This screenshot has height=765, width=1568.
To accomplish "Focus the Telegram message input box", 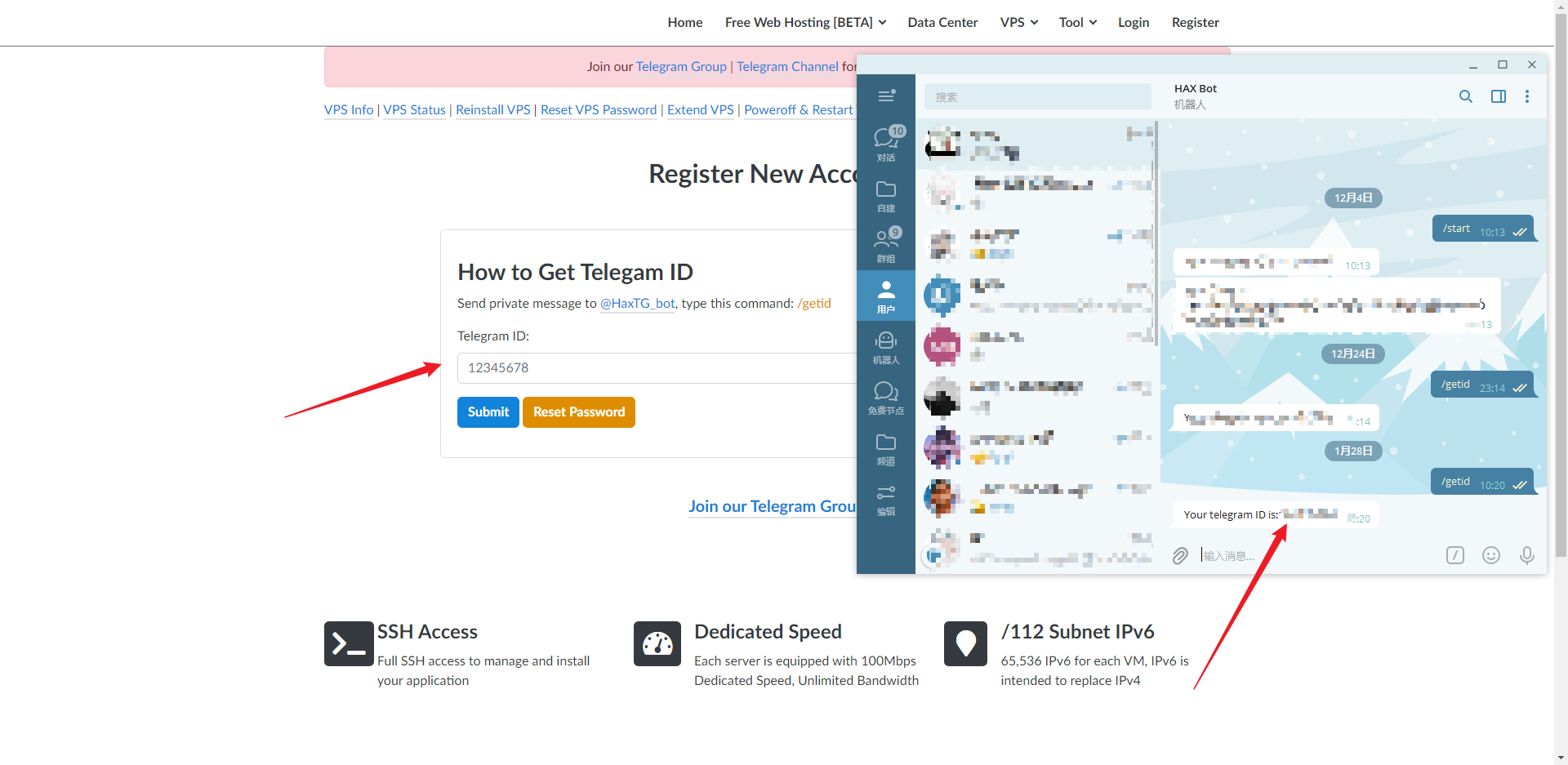I will pos(1316,556).
